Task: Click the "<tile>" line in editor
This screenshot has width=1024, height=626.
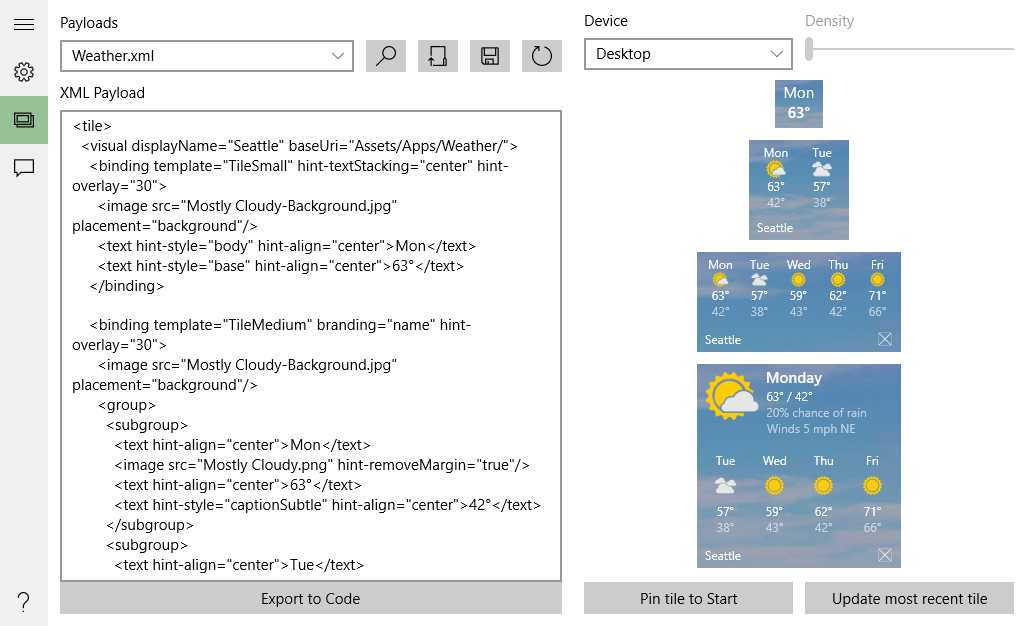Action: pos(92,126)
